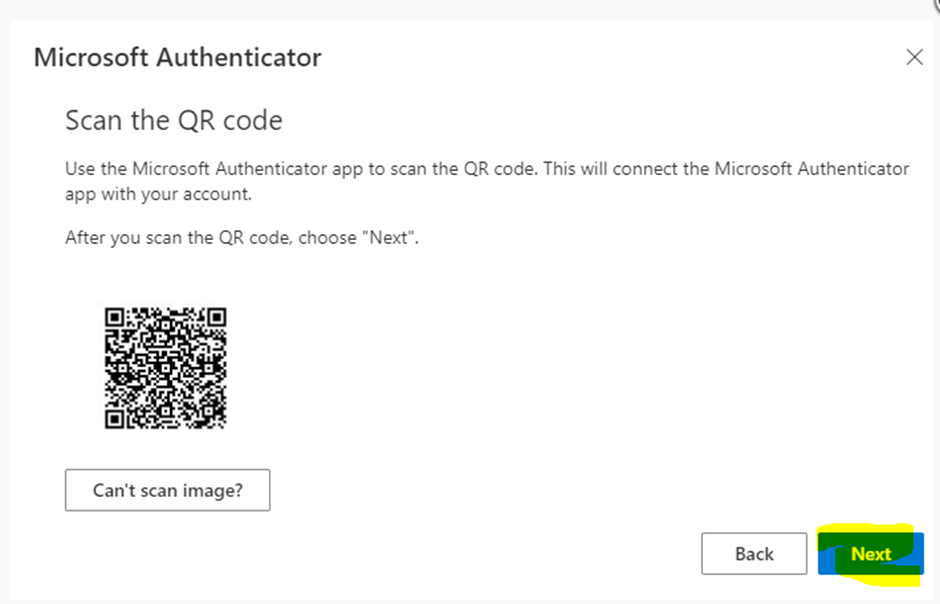
Task: Open the "Can't scan image?" option
Action: pyautogui.click(x=168, y=491)
